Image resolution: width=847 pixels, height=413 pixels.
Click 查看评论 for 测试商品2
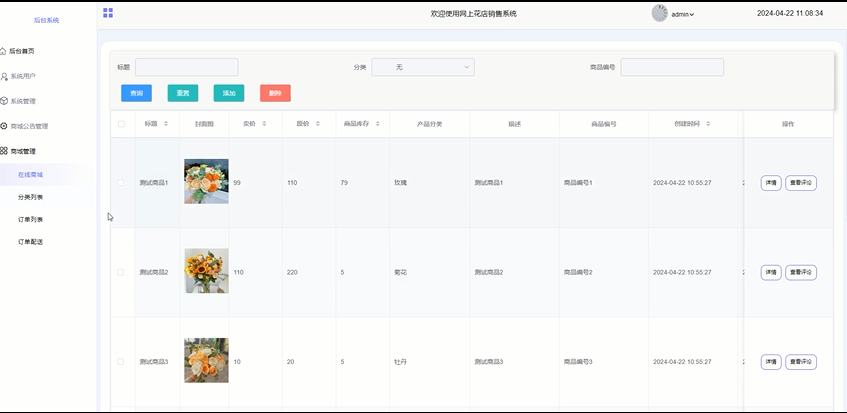[x=801, y=273]
